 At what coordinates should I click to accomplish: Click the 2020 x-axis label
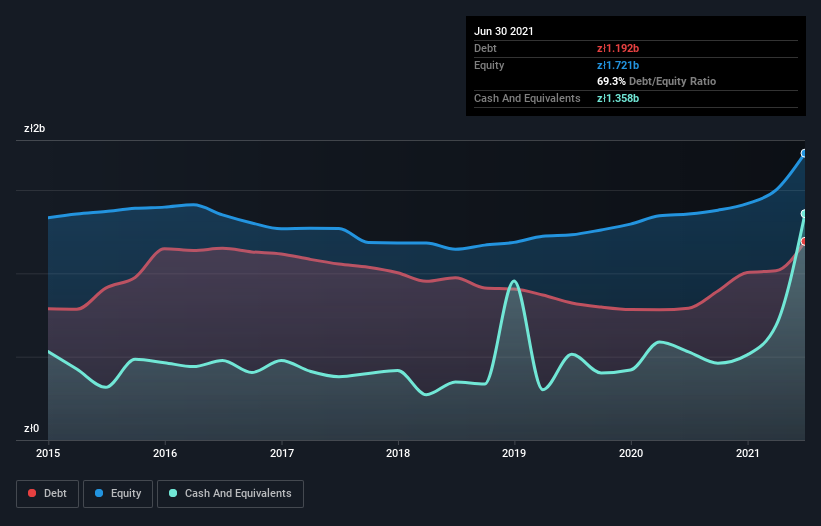click(x=631, y=453)
